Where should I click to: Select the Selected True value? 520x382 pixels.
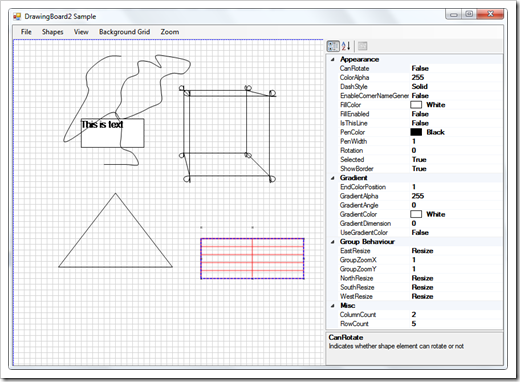click(x=419, y=160)
